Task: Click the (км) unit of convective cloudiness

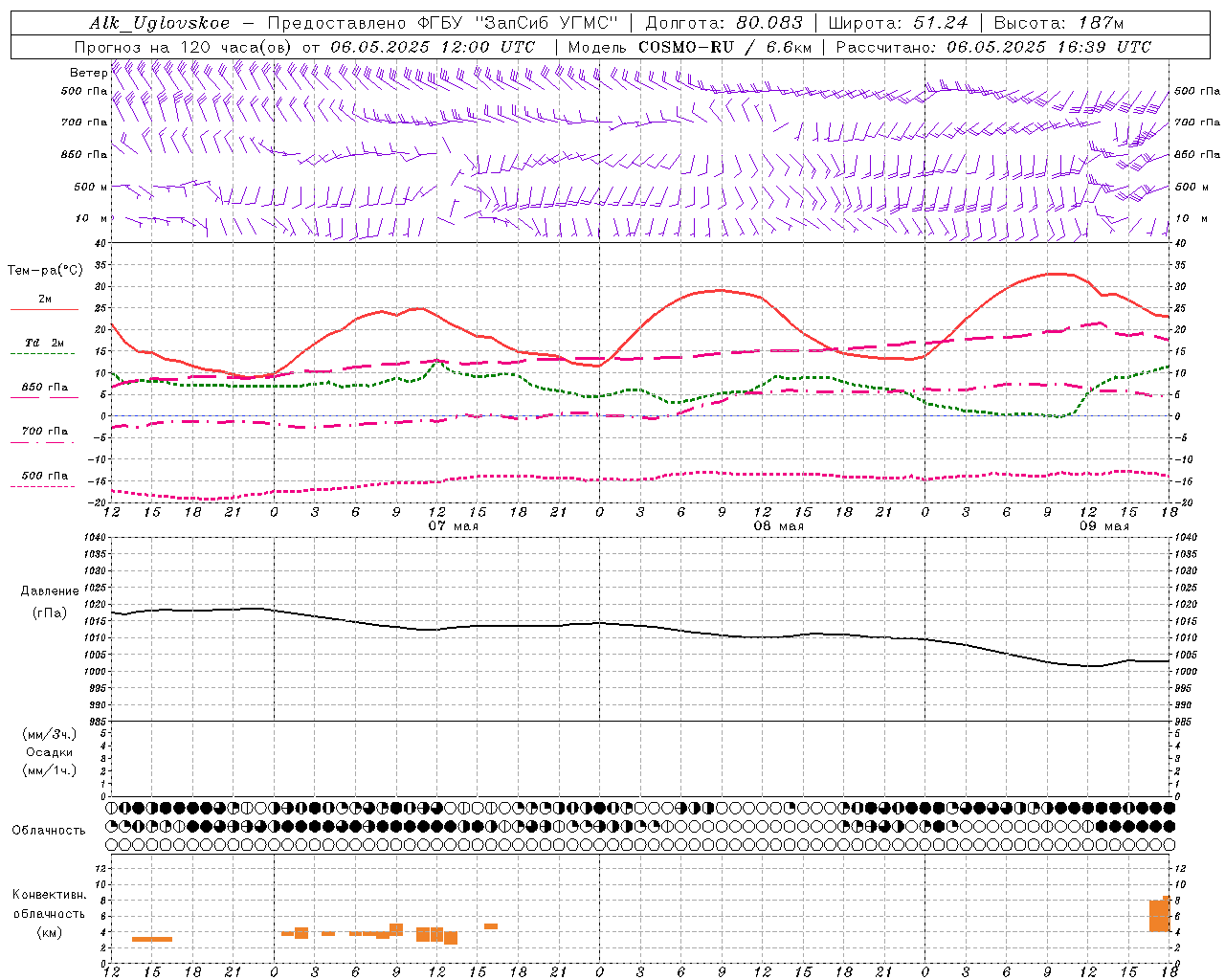Action: point(50,932)
